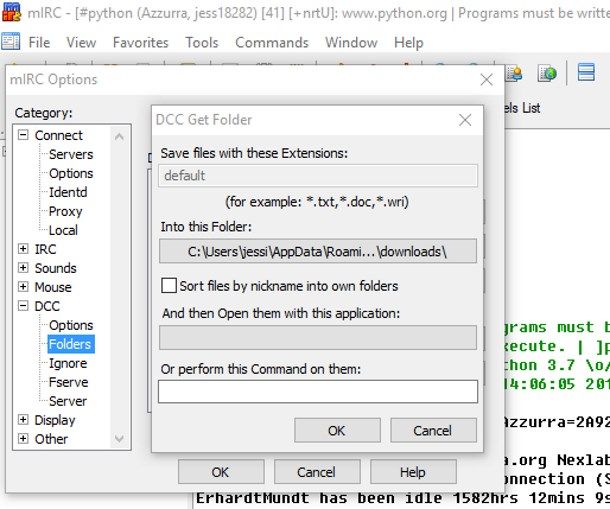Enable Sort files by nickname checkbox
Viewport: 610px width, 509px height.
tap(169, 286)
